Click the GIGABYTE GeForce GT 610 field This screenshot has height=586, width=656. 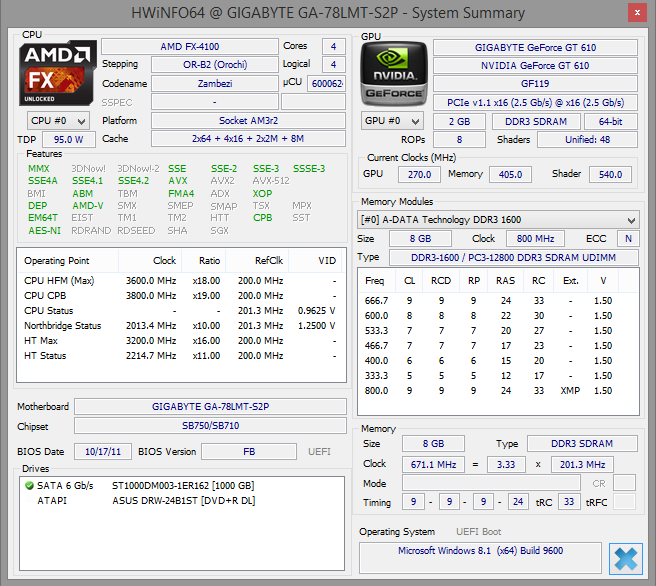click(x=535, y=47)
